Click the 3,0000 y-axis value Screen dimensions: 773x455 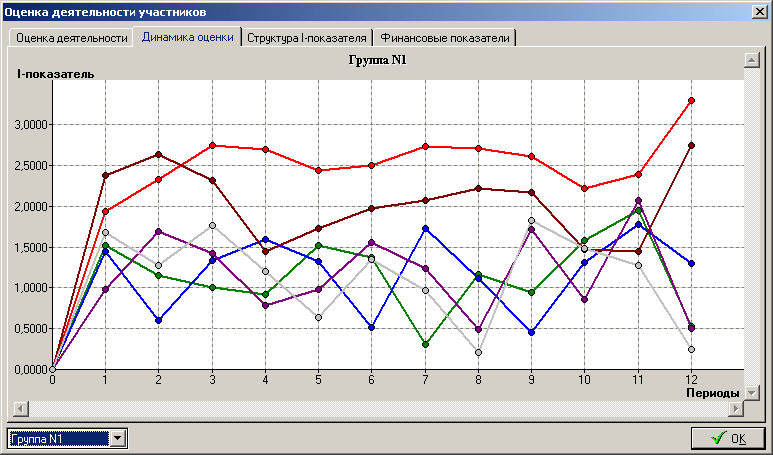[x=31, y=125]
